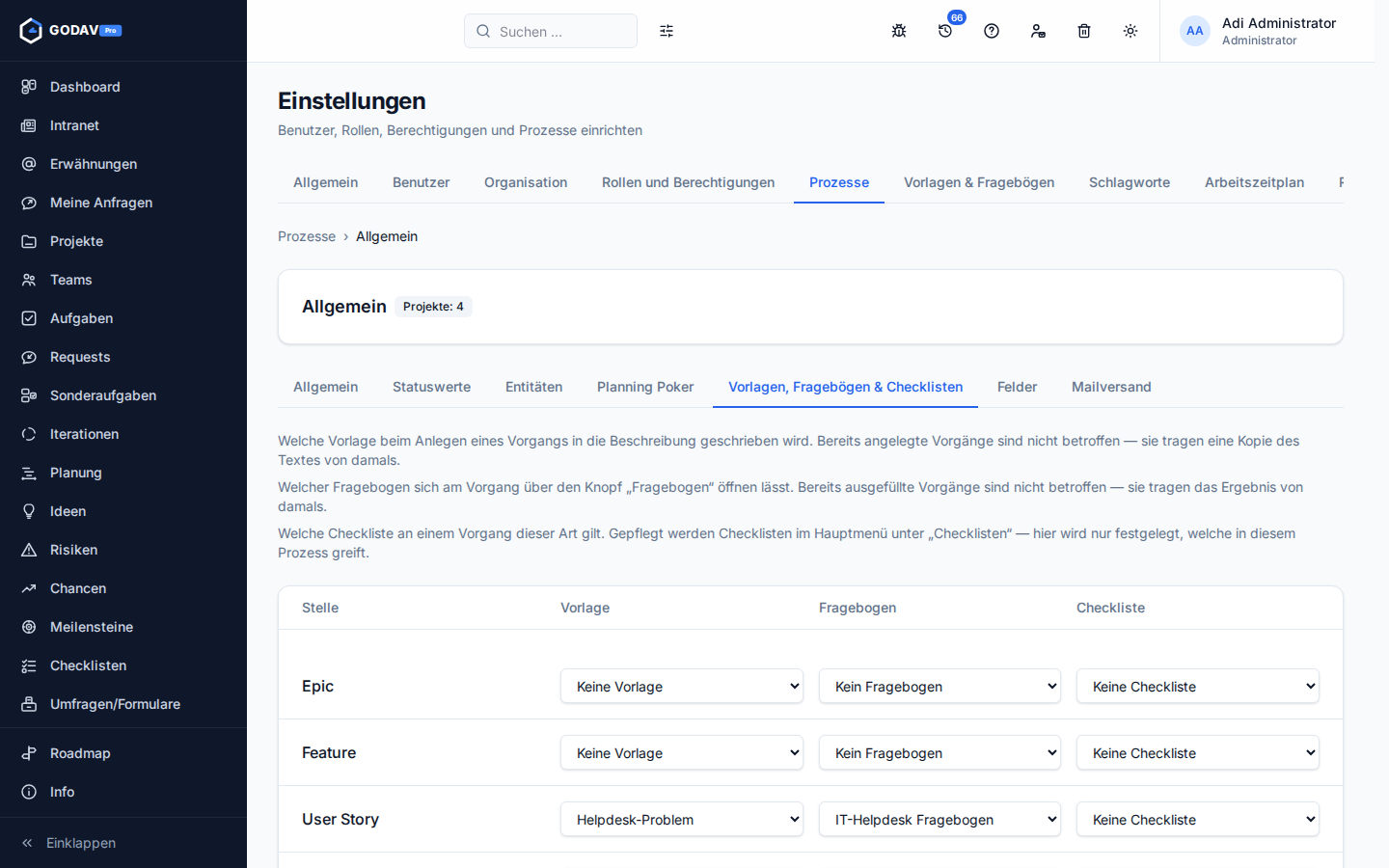Go to Intranet in the sidebar
1389x868 pixels.
(x=123, y=125)
